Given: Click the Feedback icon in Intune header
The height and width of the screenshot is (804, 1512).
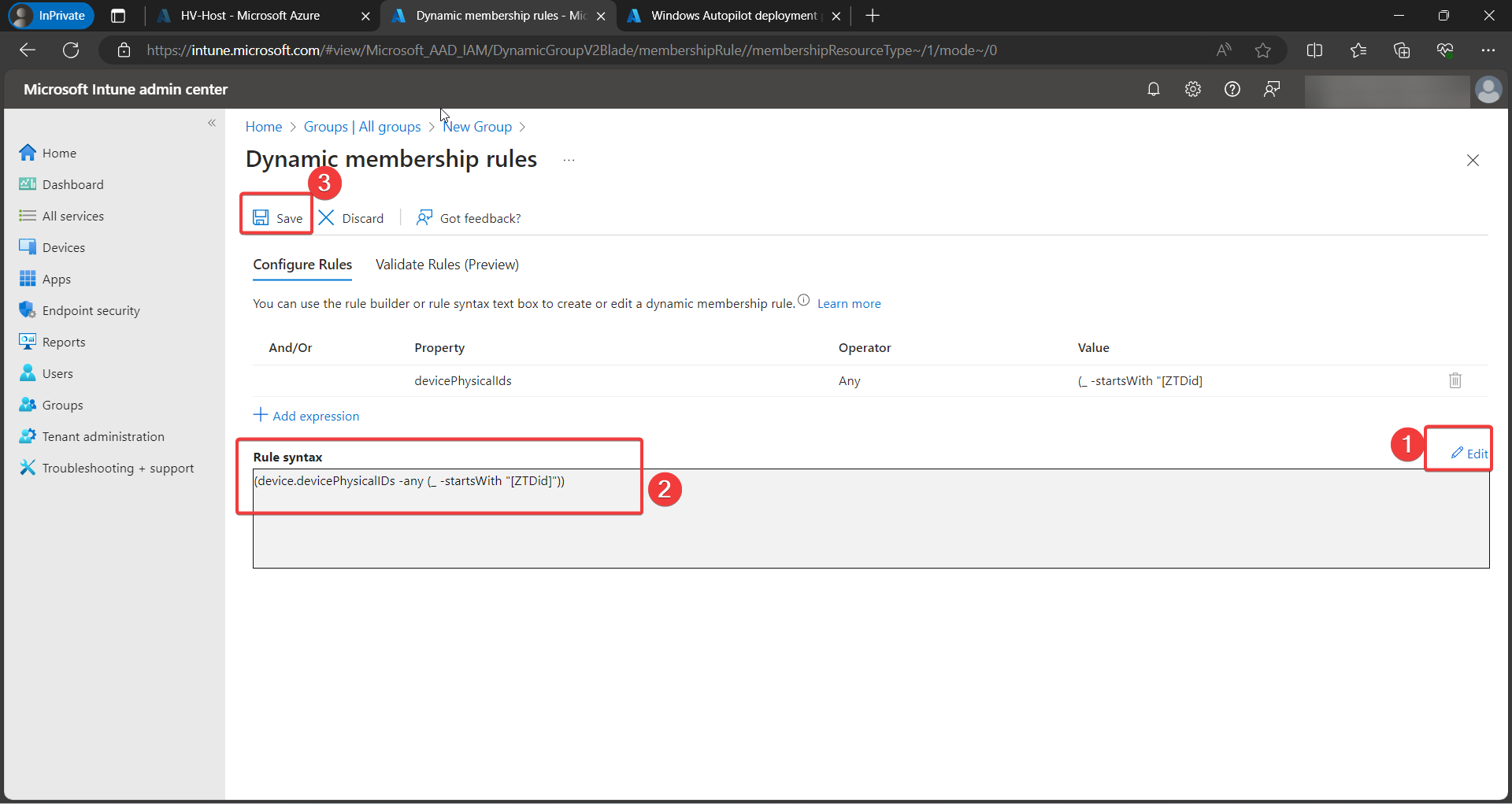Looking at the screenshot, I should pyautogui.click(x=1272, y=89).
